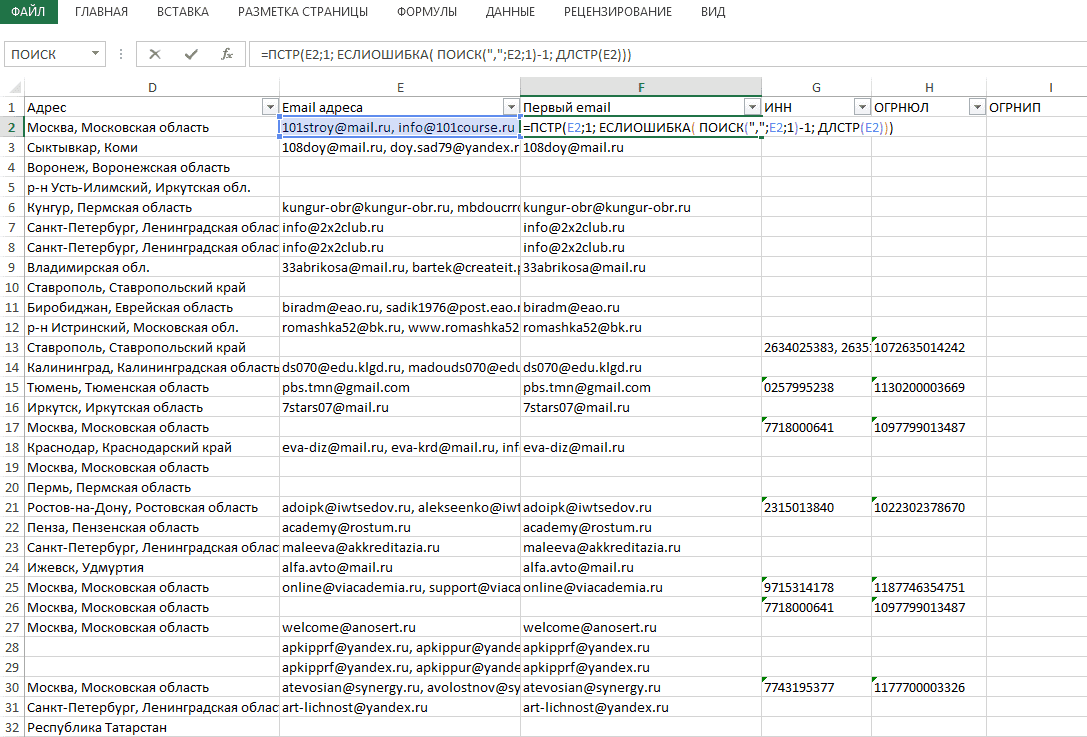Click art-lichnost@yandex.ru in Email адреса column
Image resolution: width=1087 pixels, height=737 pixels.
point(400,708)
